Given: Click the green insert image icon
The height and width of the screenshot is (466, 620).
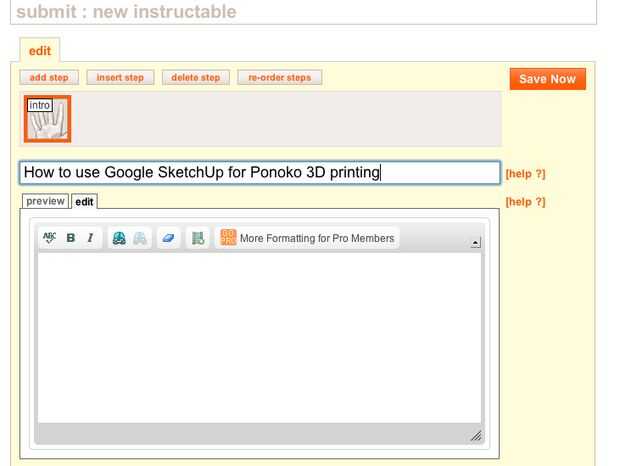Looking at the screenshot, I should pyautogui.click(x=198, y=238).
